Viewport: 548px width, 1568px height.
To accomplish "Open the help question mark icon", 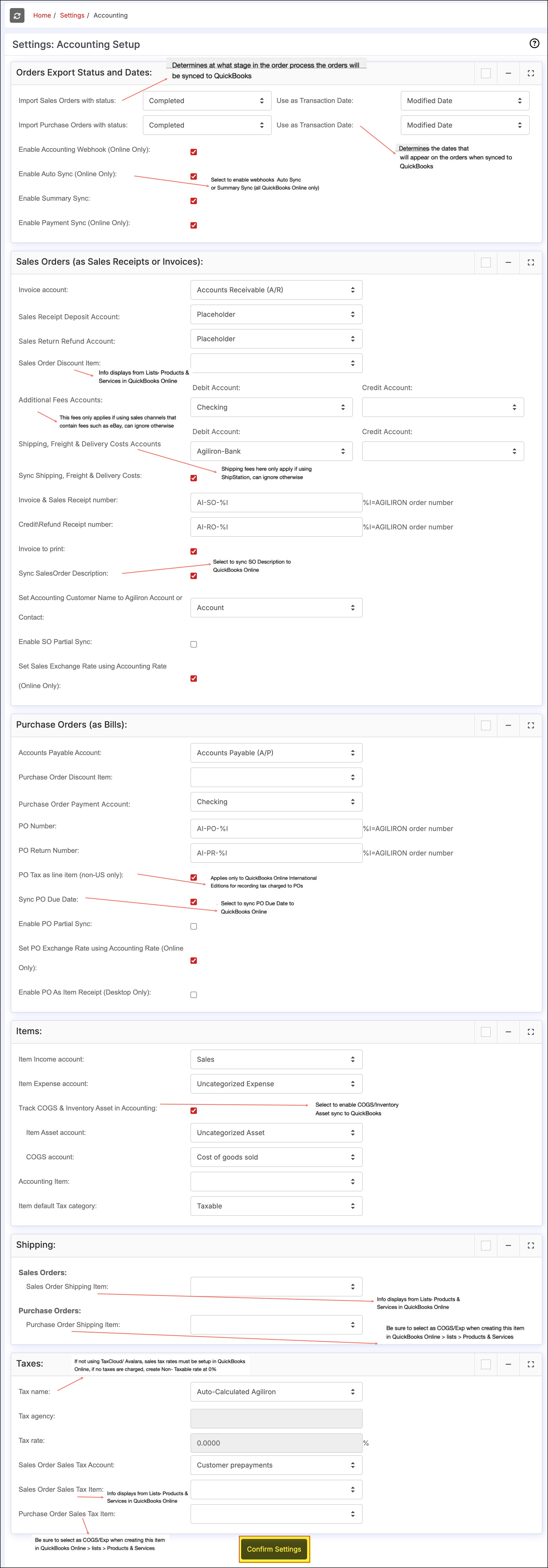I will pyautogui.click(x=534, y=43).
